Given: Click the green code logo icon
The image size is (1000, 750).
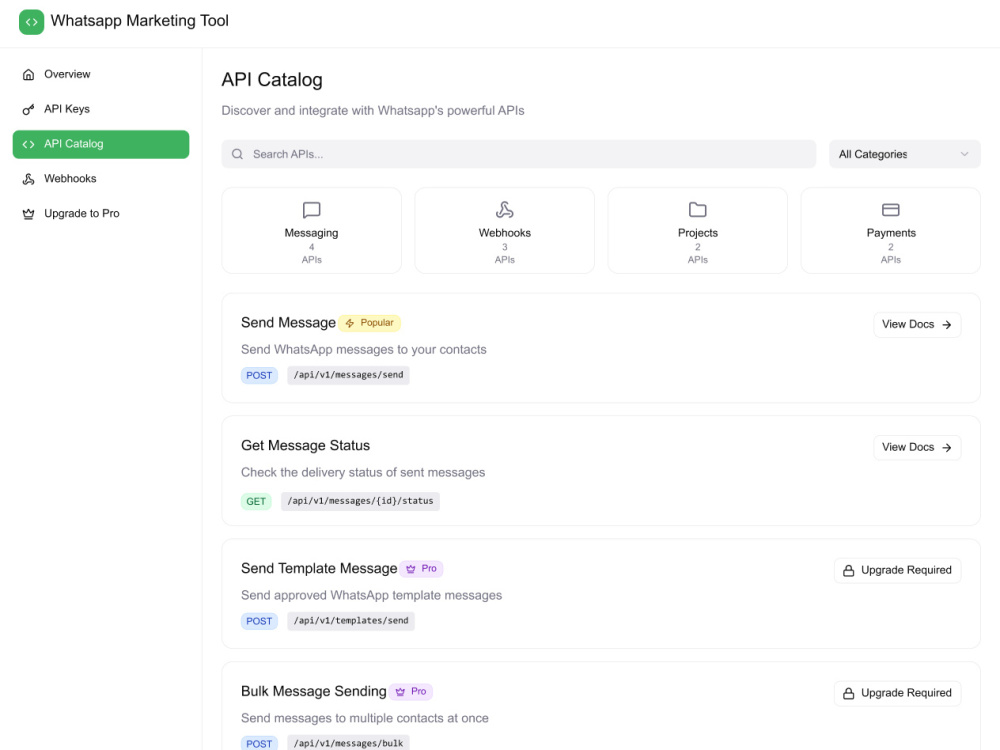Looking at the screenshot, I should pos(31,22).
